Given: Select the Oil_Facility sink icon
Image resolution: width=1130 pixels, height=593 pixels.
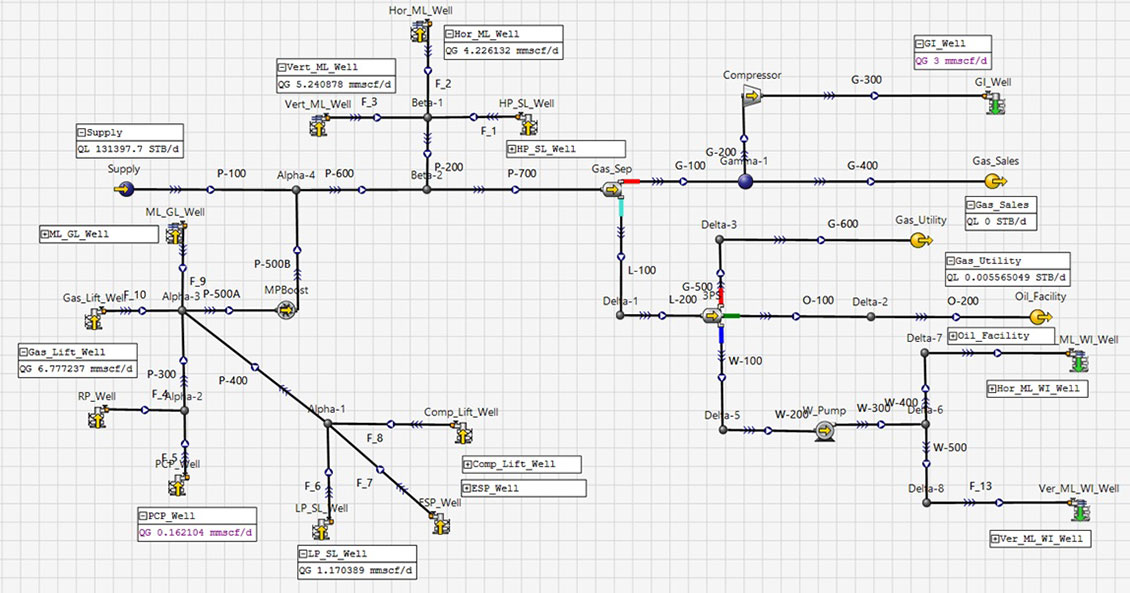Looking at the screenshot, I should point(1041,316).
